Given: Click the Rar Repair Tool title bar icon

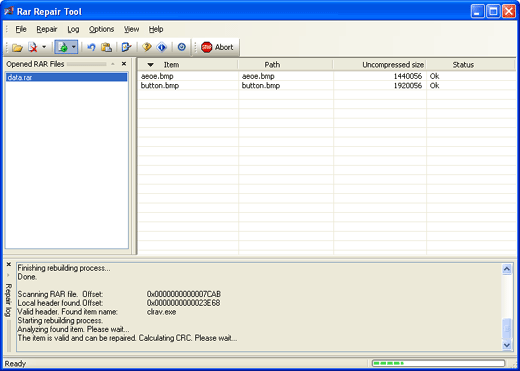Looking at the screenshot, I should point(9,11).
